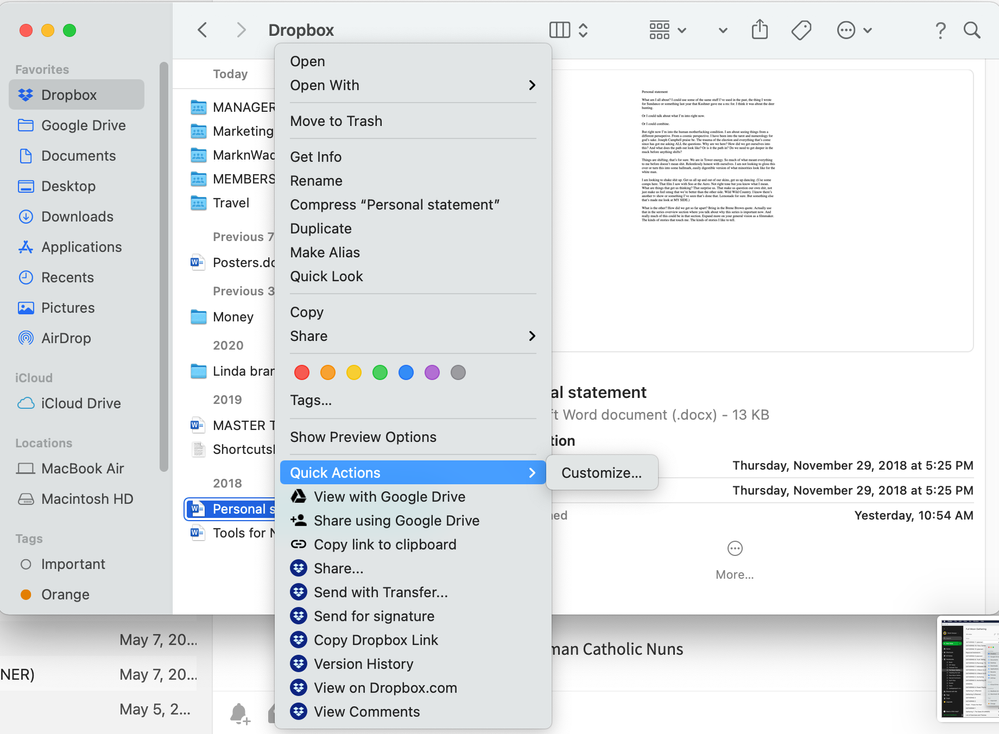This screenshot has width=999, height=734.
Task: Select the Important tag in sidebar
Action: pyautogui.click(x=74, y=564)
